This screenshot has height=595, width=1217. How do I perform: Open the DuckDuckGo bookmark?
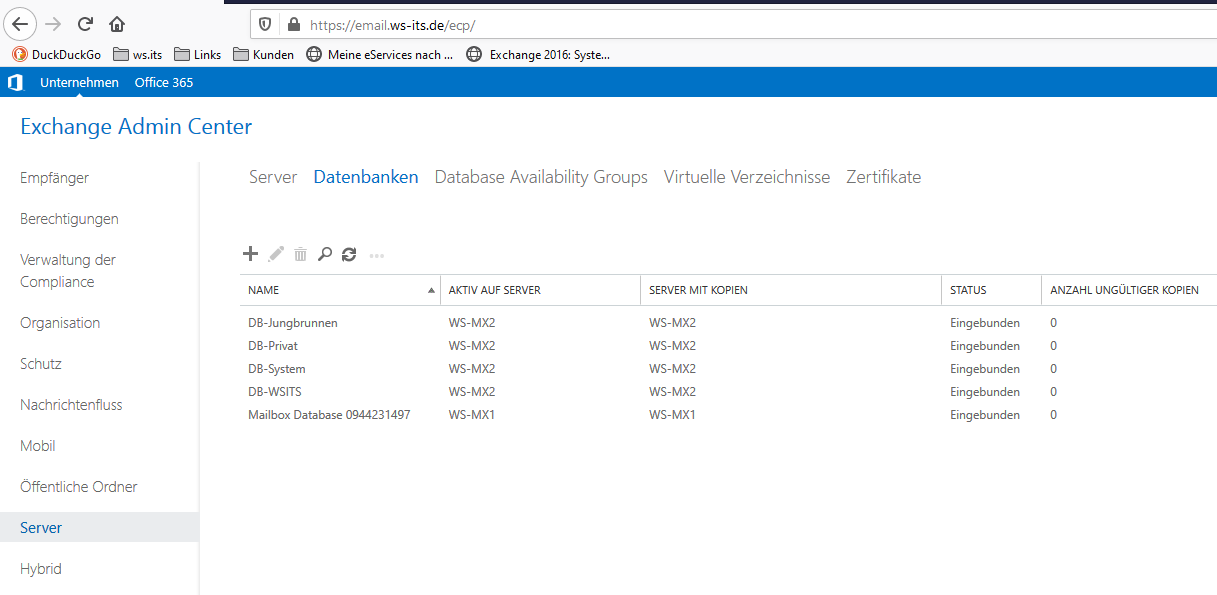coord(57,55)
